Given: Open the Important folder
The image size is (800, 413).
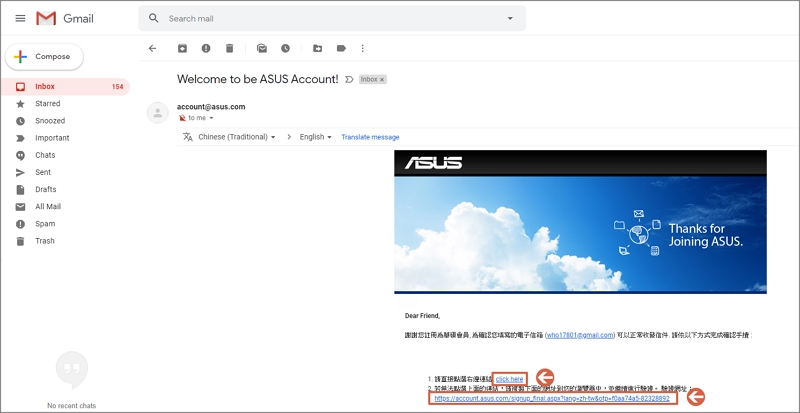Looking at the screenshot, I should pos(65,138).
